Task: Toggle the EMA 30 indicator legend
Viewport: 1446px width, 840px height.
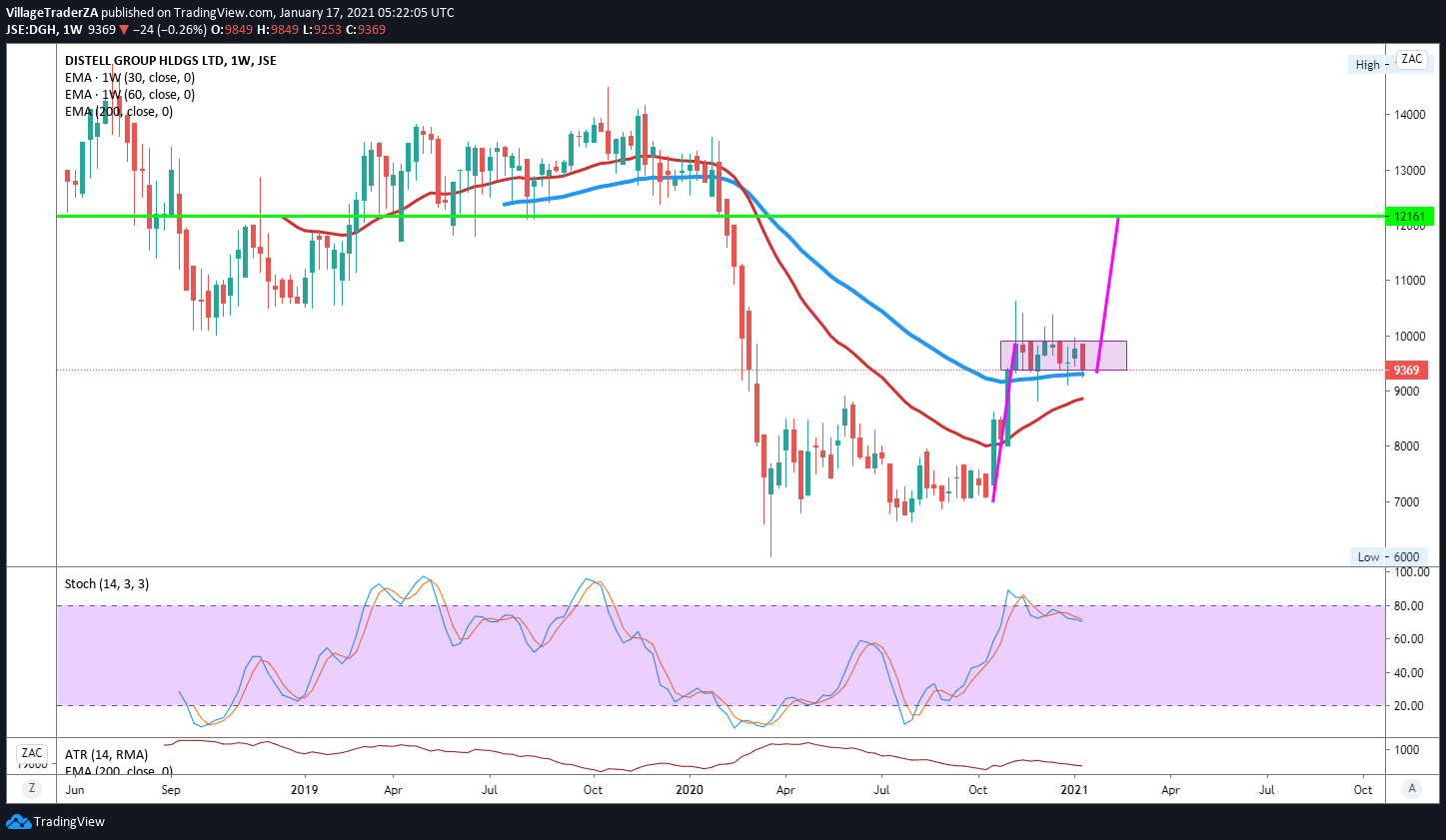Action: coord(129,78)
